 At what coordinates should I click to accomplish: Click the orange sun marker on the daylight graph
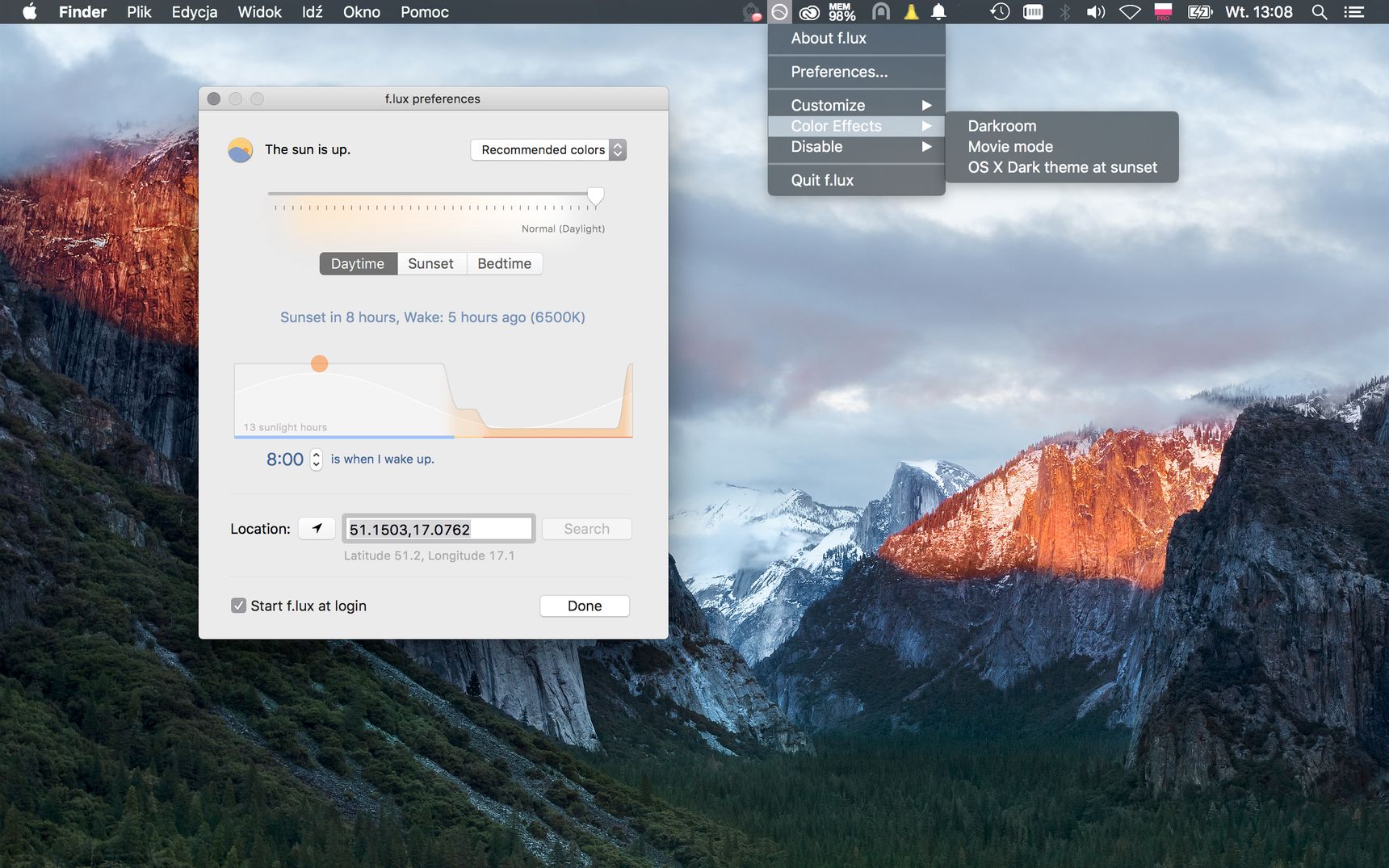[320, 363]
